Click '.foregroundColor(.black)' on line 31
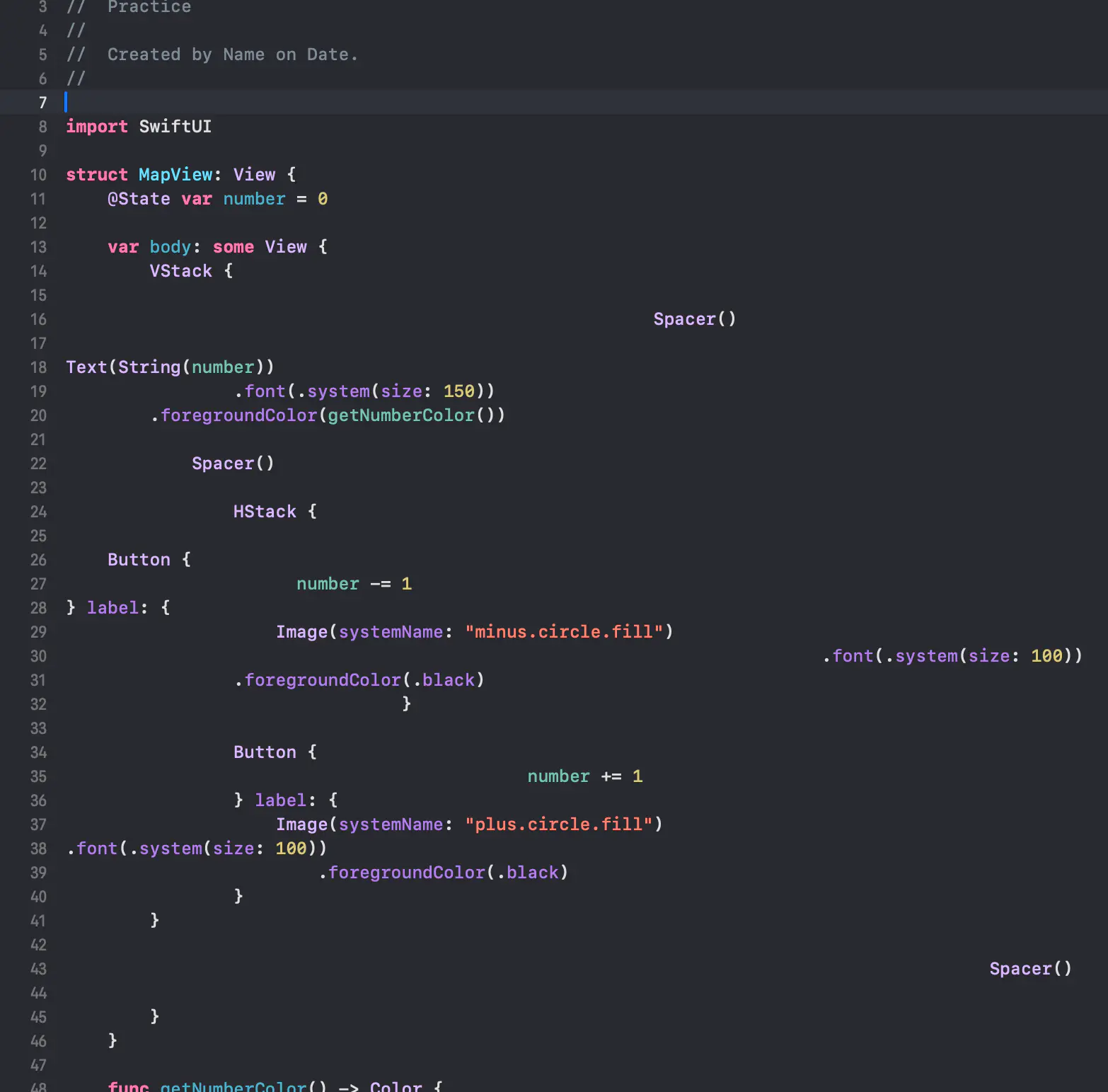Image resolution: width=1108 pixels, height=1092 pixels. 359,680
